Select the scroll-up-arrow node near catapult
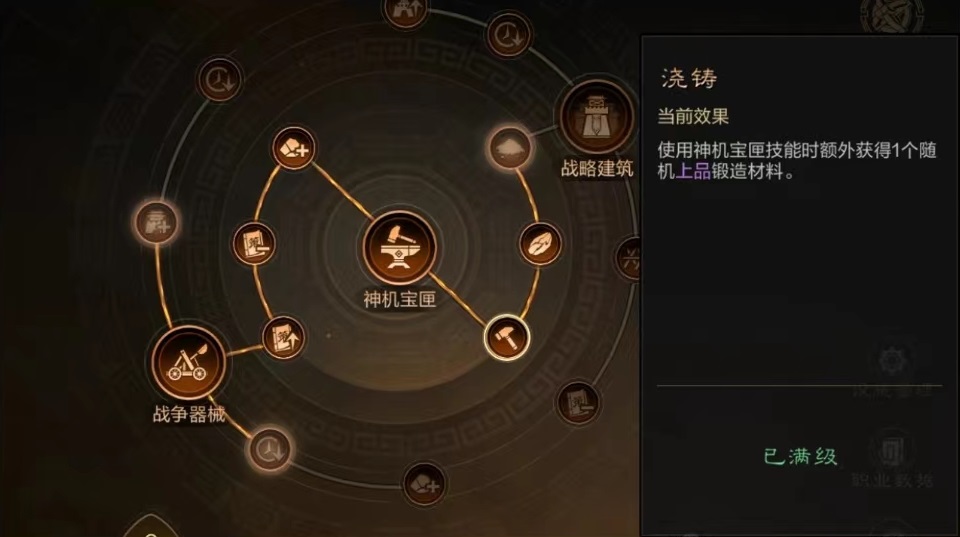 (x=283, y=337)
